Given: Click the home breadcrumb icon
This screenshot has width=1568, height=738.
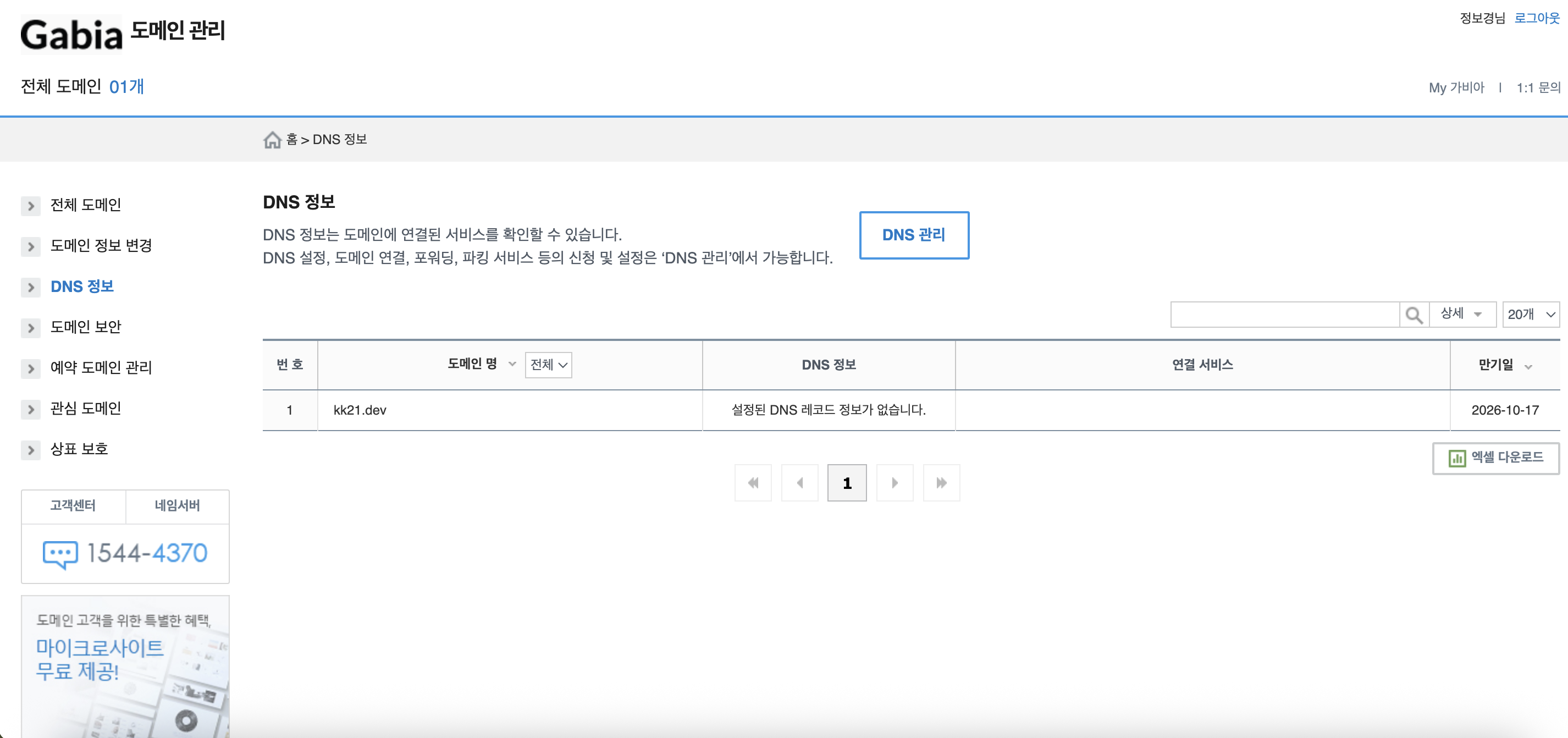Looking at the screenshot, I should 272,140.
